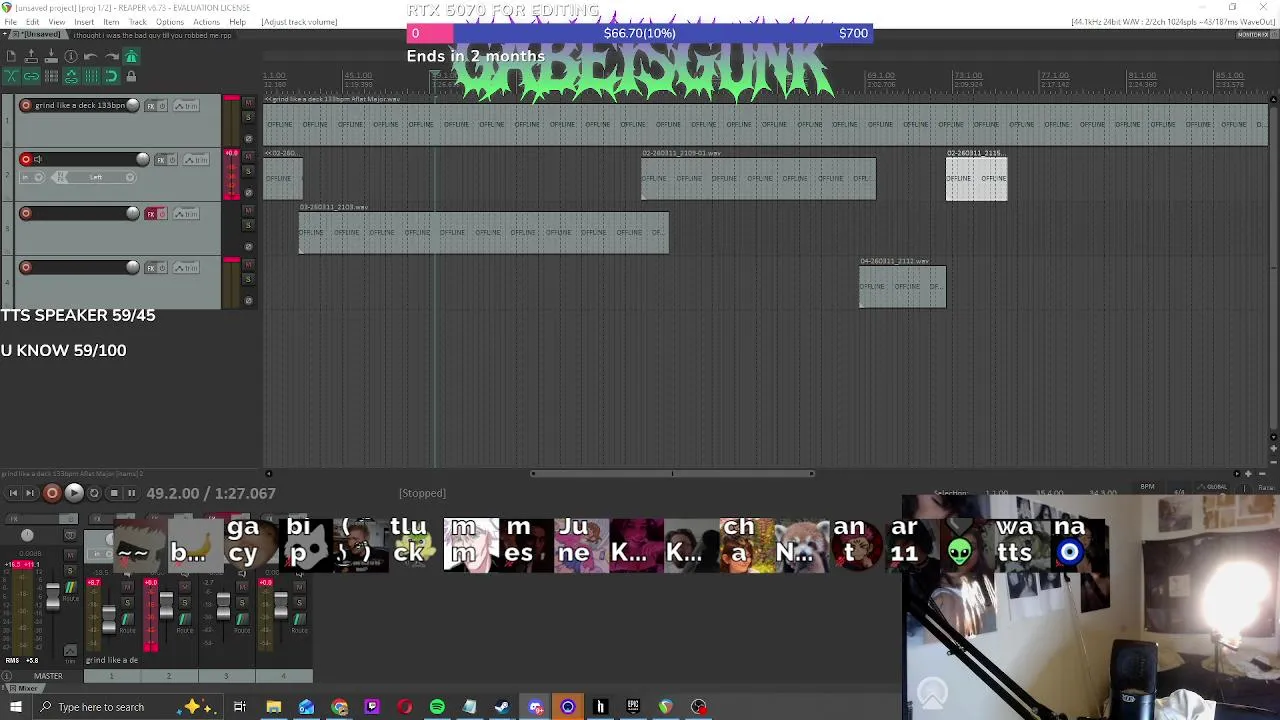Click the master volume fader
The height and width of the screenshot is (720, 1280).
[53, 598]
